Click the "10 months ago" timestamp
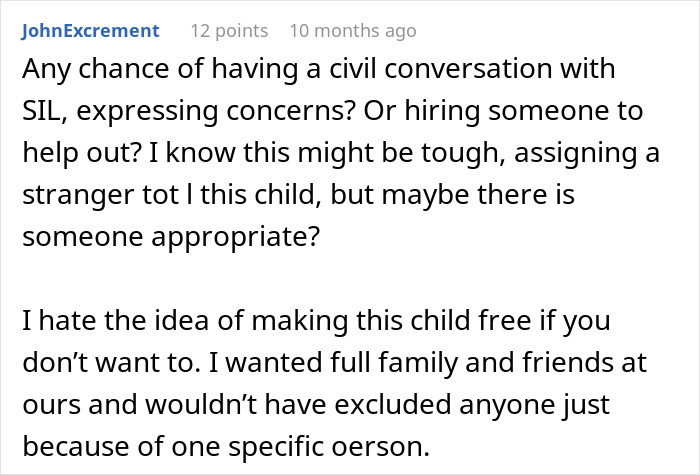This screenshot has width=700, height=475. pos(352,31)
